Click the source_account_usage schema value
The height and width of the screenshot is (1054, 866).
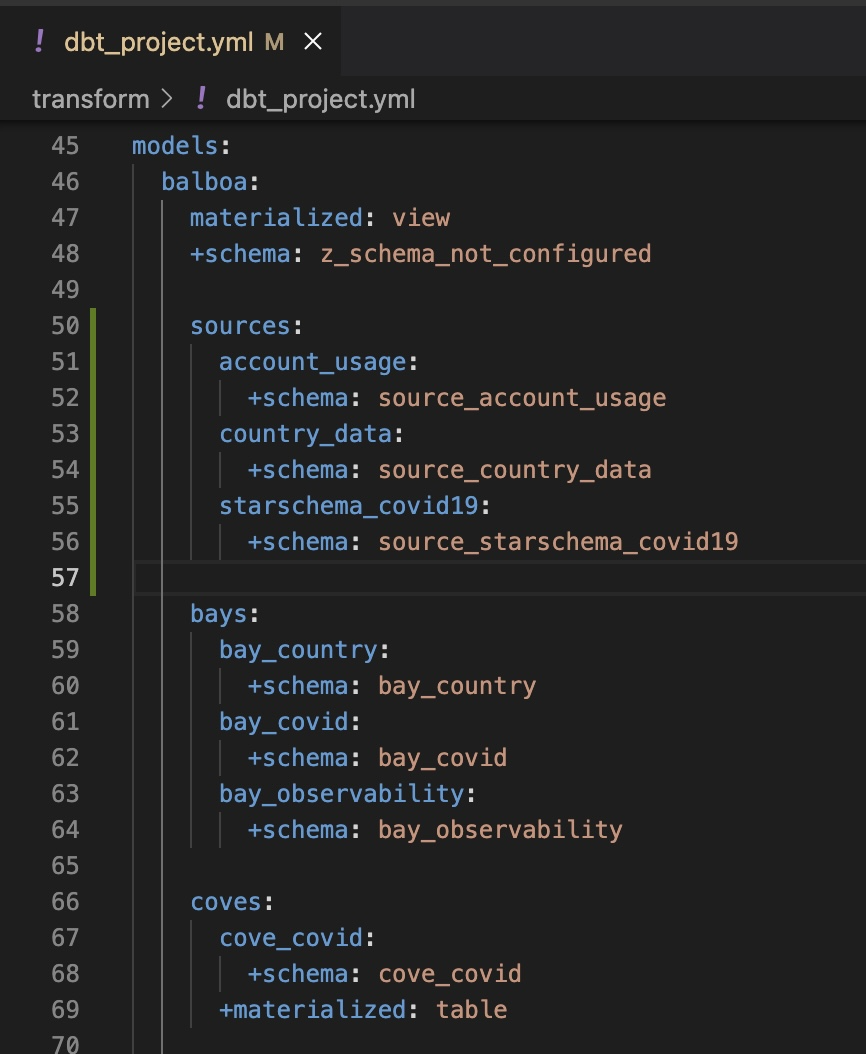pyautogui.click(x=522, y=398)
